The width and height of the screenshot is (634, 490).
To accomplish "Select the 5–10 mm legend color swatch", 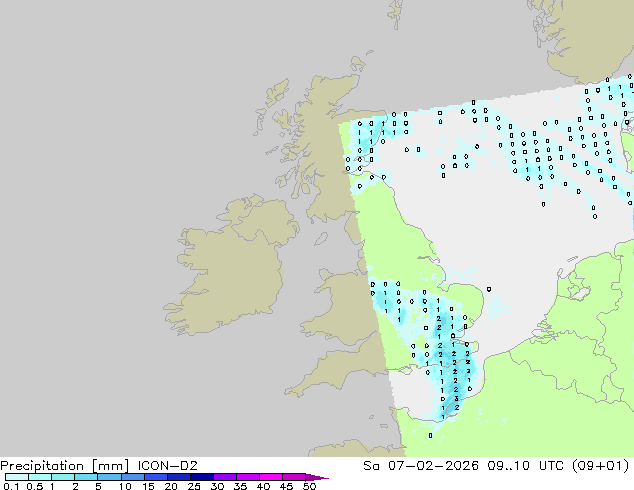I will point(109,477).
